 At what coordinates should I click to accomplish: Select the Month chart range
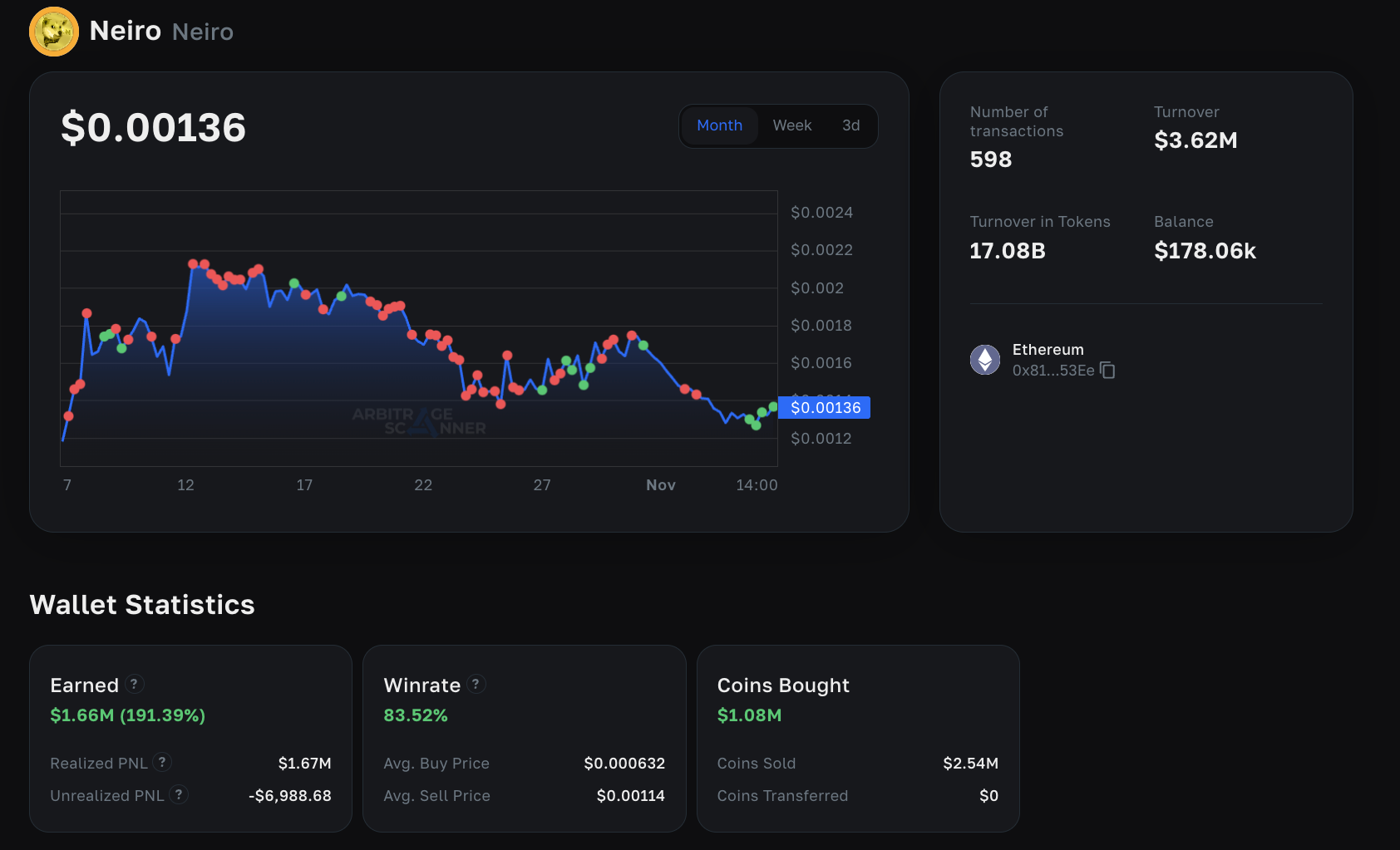719,125
